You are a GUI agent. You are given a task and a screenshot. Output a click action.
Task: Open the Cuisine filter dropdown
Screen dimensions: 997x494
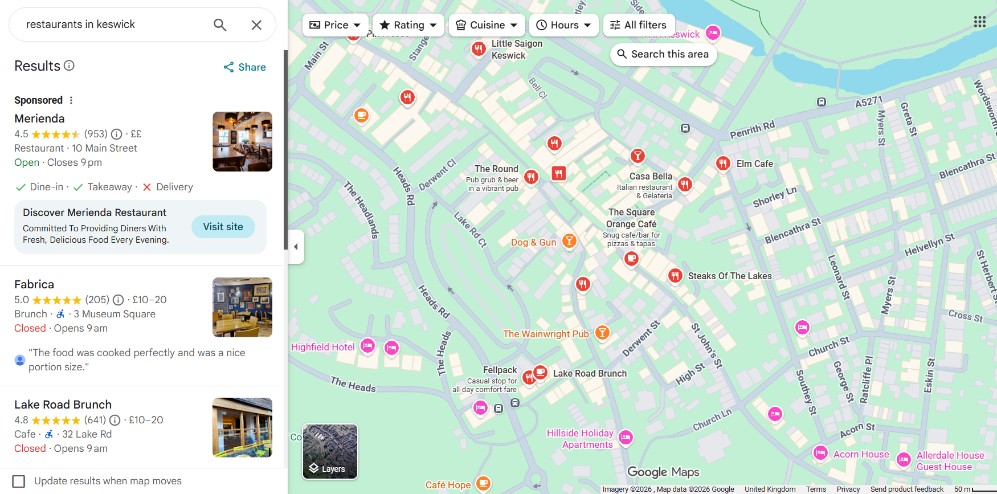(487, 25)
